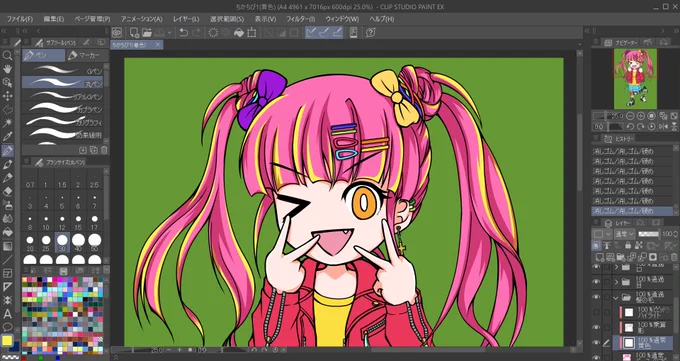Collapse the 髪の毛 layer folder
The height and width of the screenshot is (361, 680).
point(616,297)
